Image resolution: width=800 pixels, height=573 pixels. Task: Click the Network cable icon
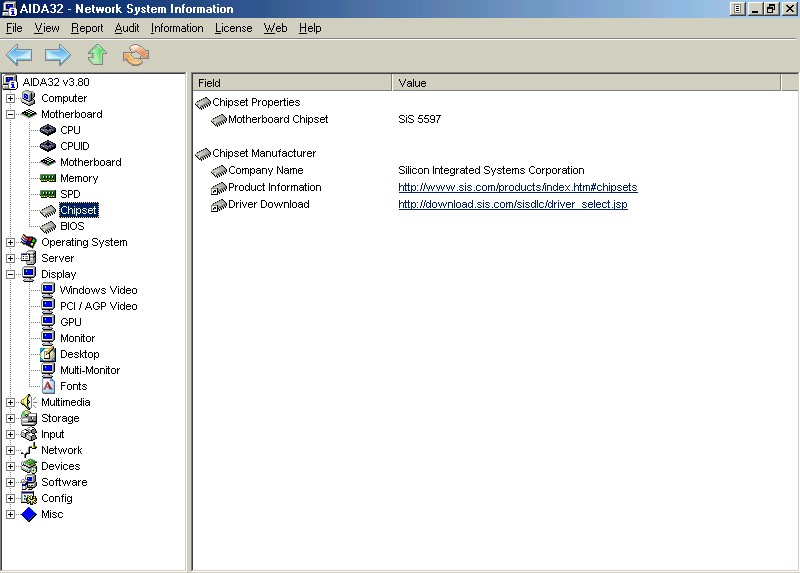click(29, 450)
